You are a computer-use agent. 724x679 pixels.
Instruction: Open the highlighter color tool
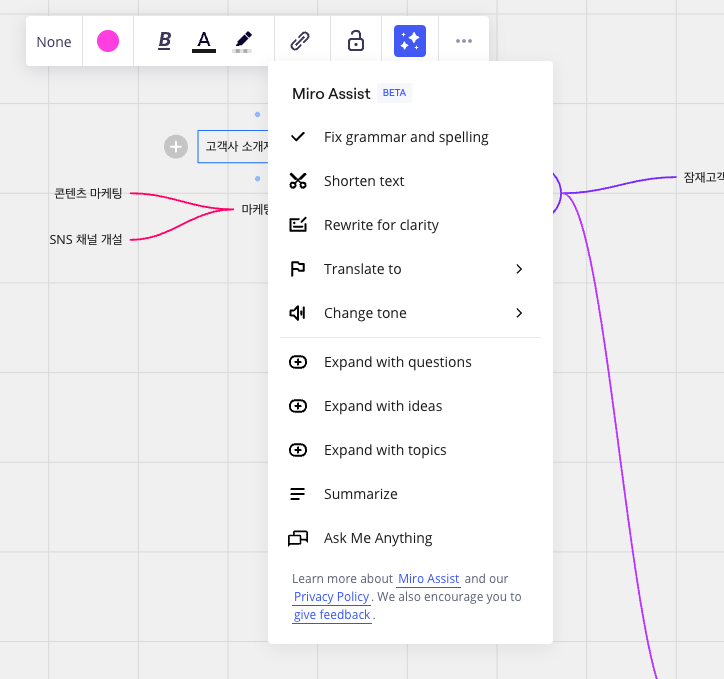pos(242,41)
